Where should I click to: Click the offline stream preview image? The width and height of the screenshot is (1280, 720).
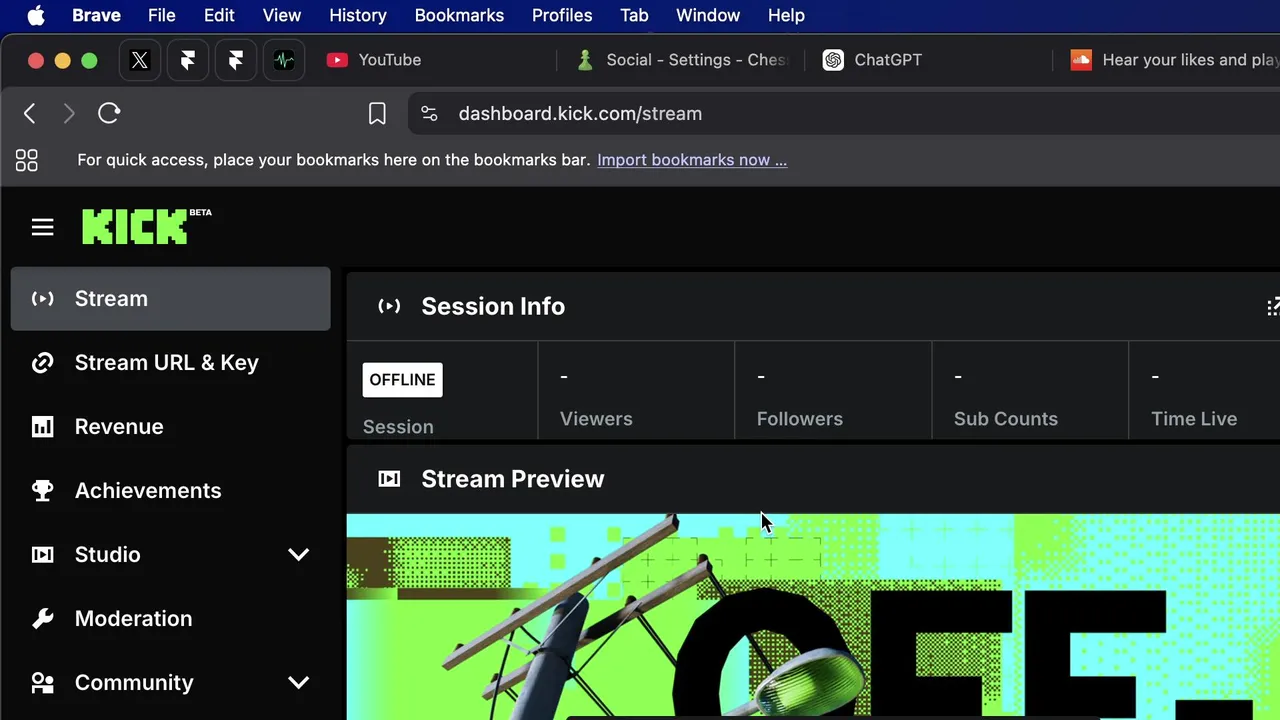(813, 616)
